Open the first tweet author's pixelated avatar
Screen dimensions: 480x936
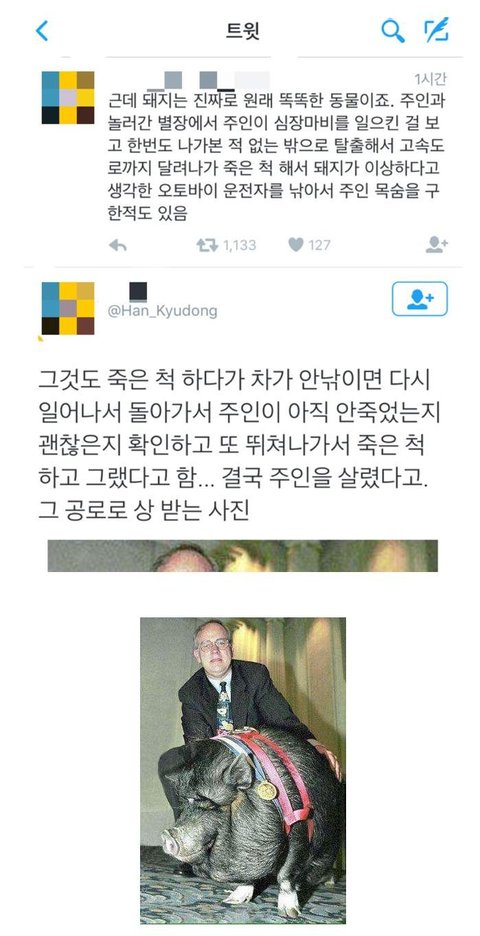(x=68, y=97)
